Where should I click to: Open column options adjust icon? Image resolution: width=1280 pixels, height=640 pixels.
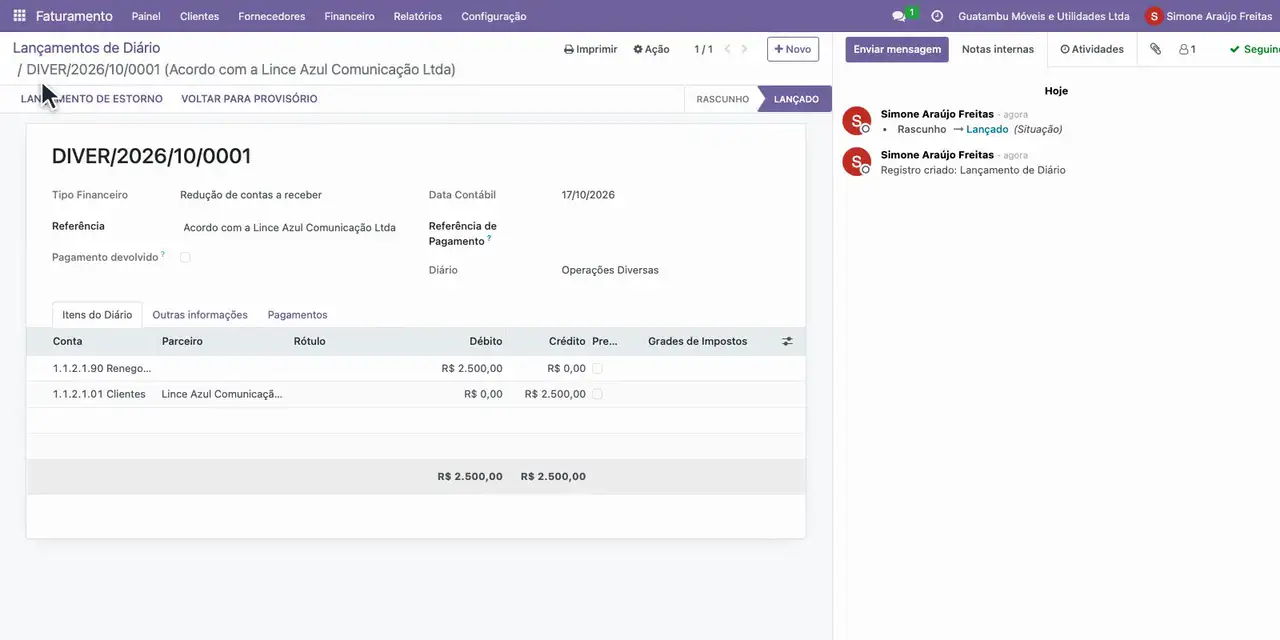click(787, 341)
